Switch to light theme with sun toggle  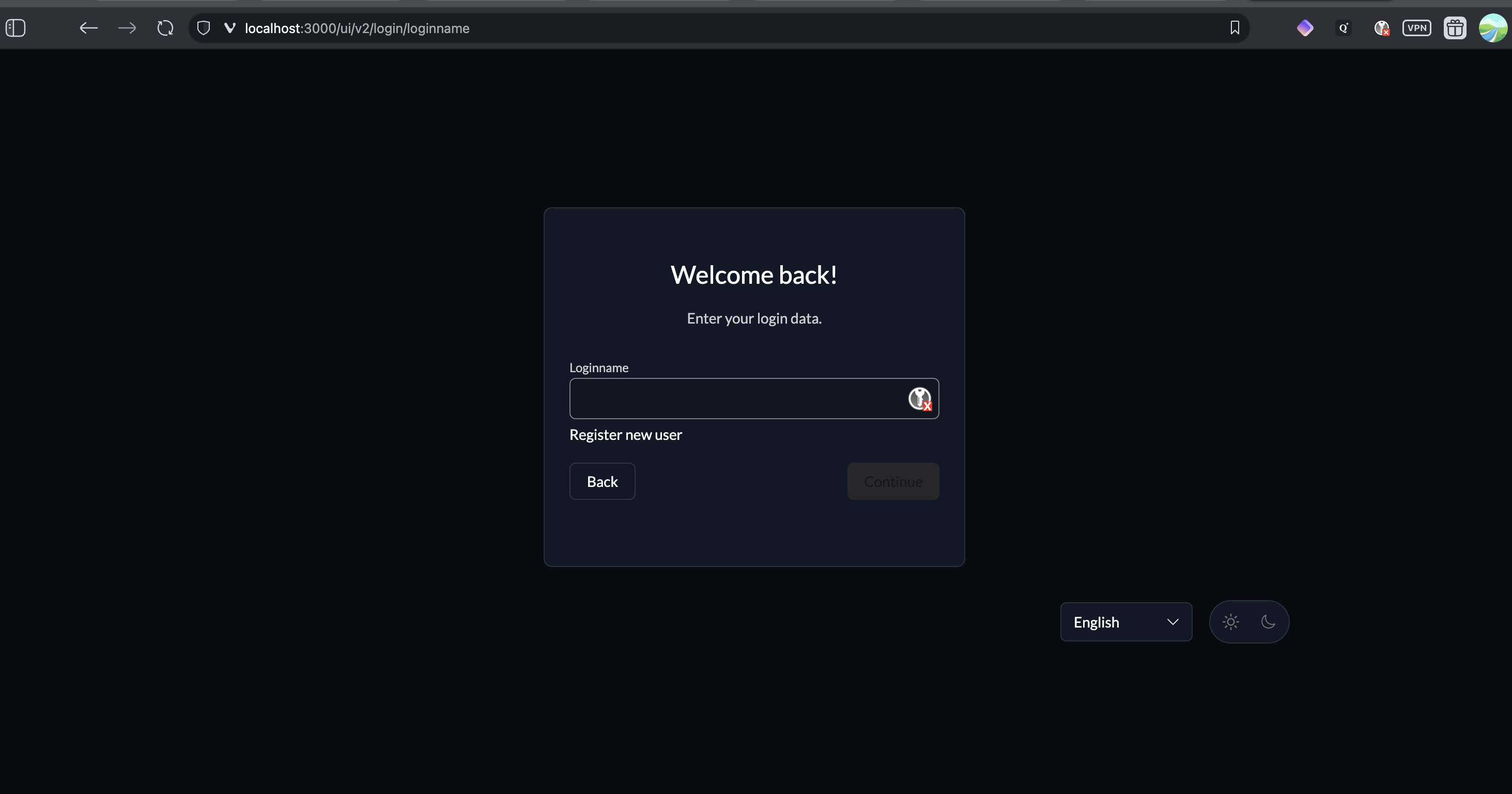tap(1231, 621)
